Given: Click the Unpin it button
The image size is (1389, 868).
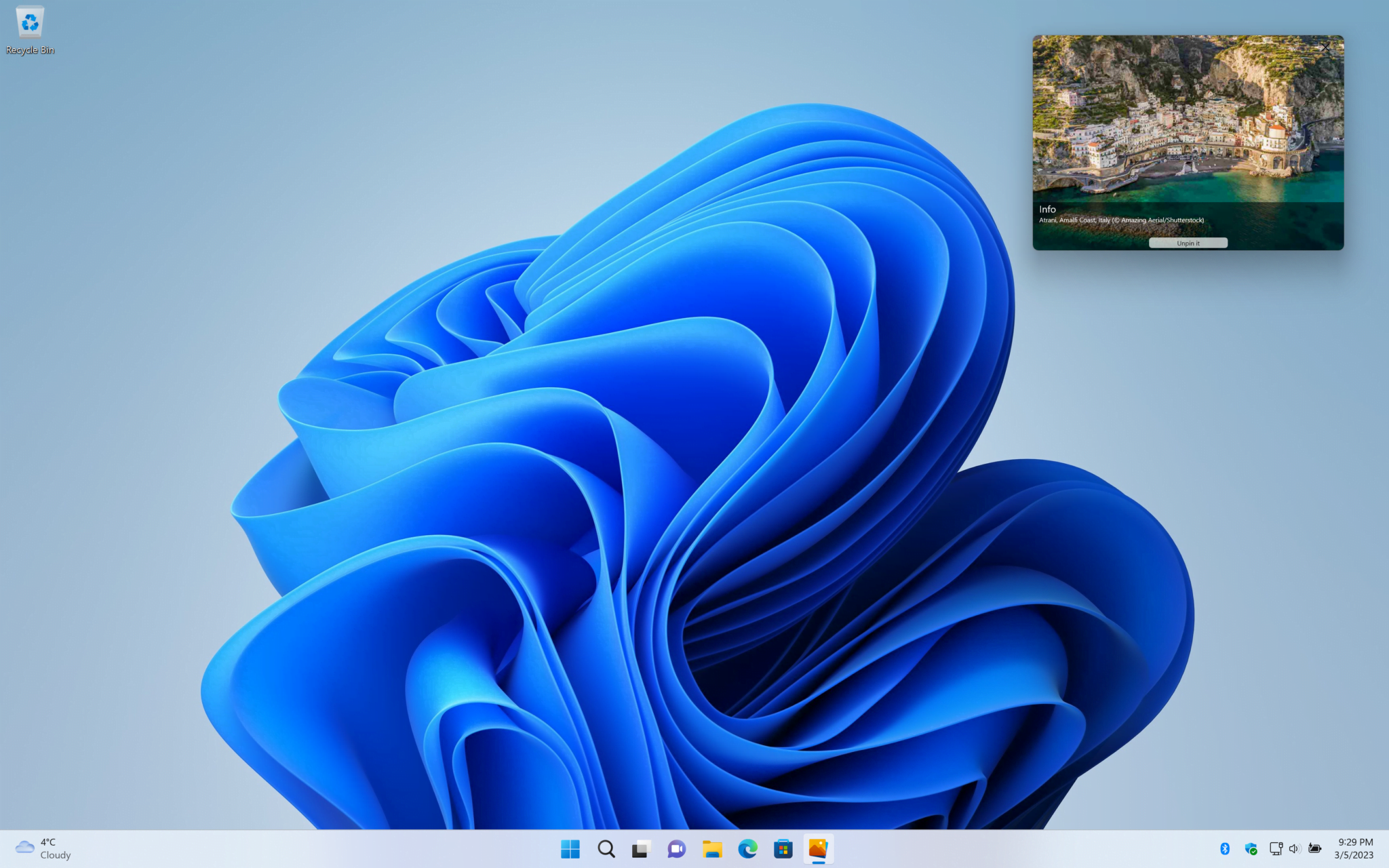Looking at the screenshot, I should coord(1188,243).
